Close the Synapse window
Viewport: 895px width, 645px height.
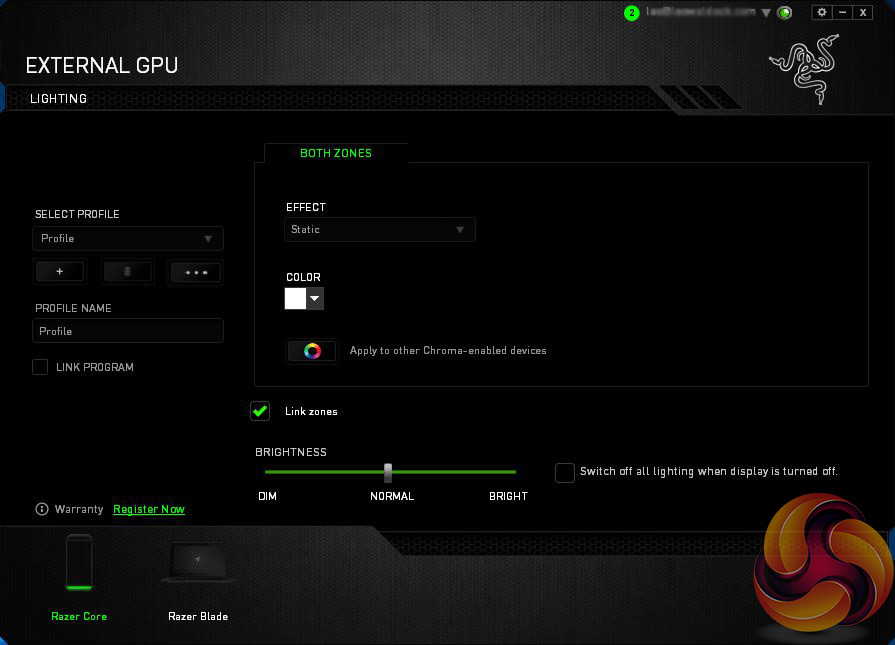click(863, 12)
